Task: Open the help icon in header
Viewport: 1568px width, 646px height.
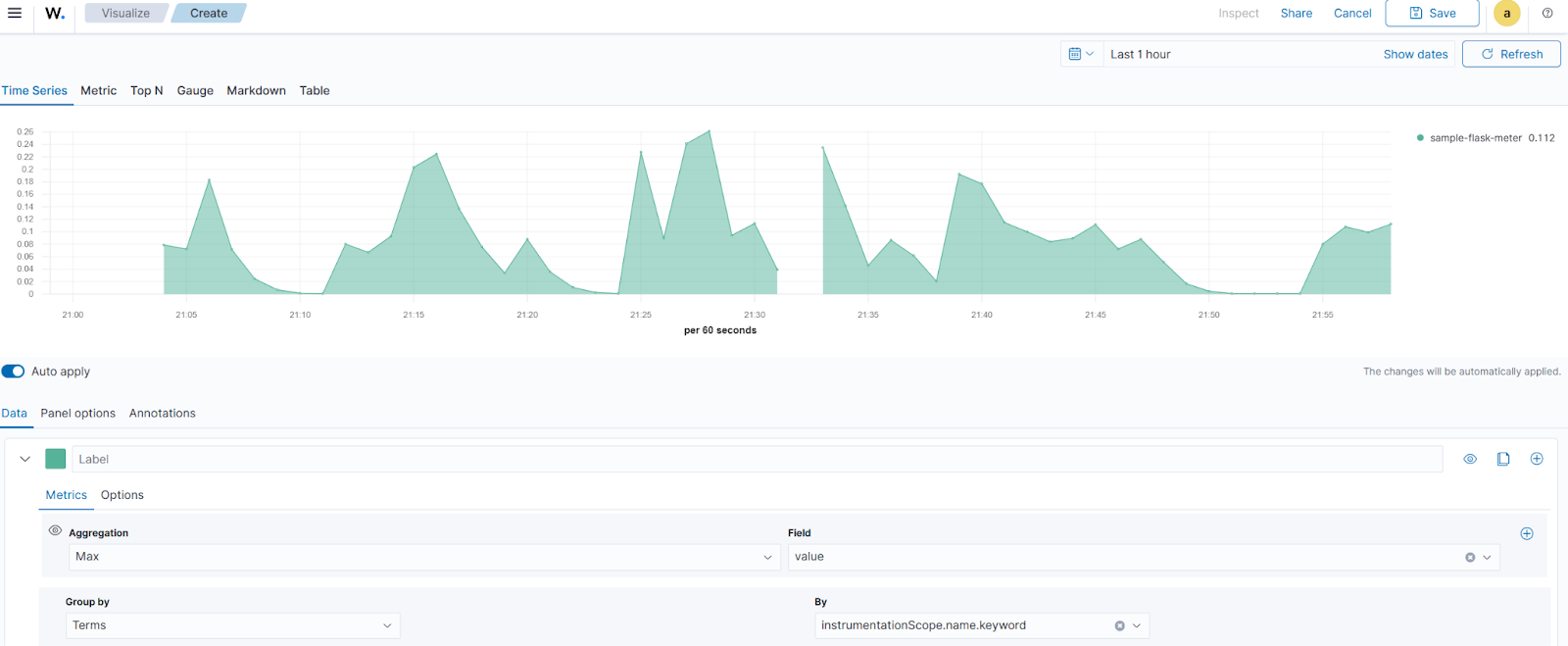Action: coord(1547,13)
